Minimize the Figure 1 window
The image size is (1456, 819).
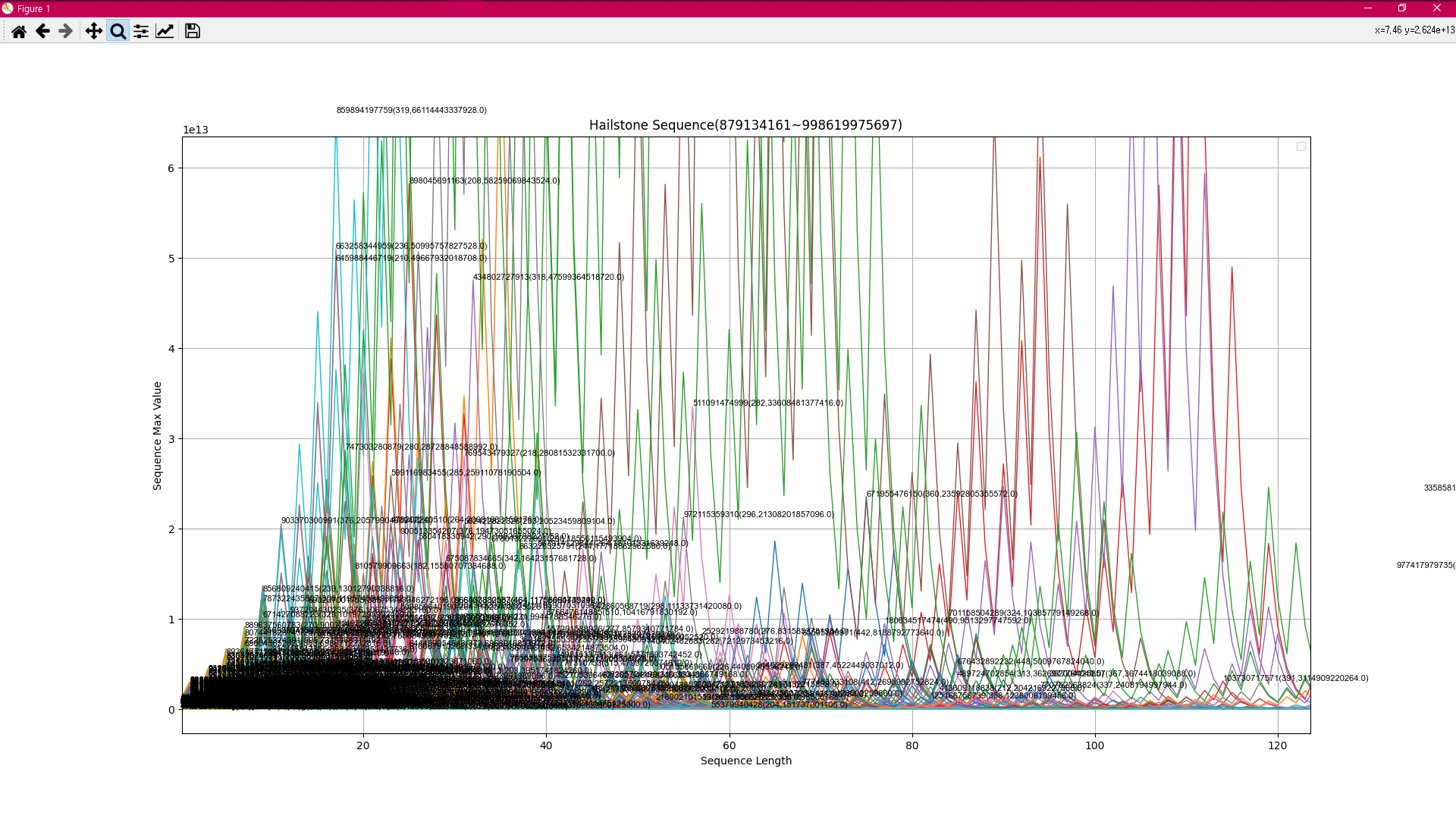coord(1368,8)
